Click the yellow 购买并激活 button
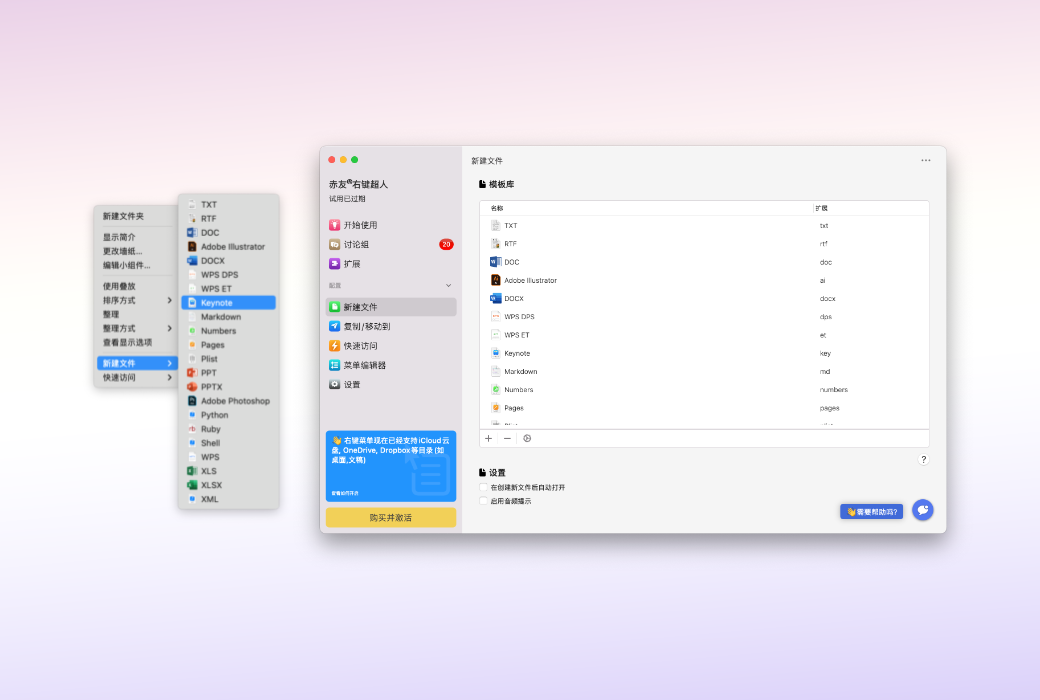The height and width of the screenshot is (700, 1040). tap(391, 518)
